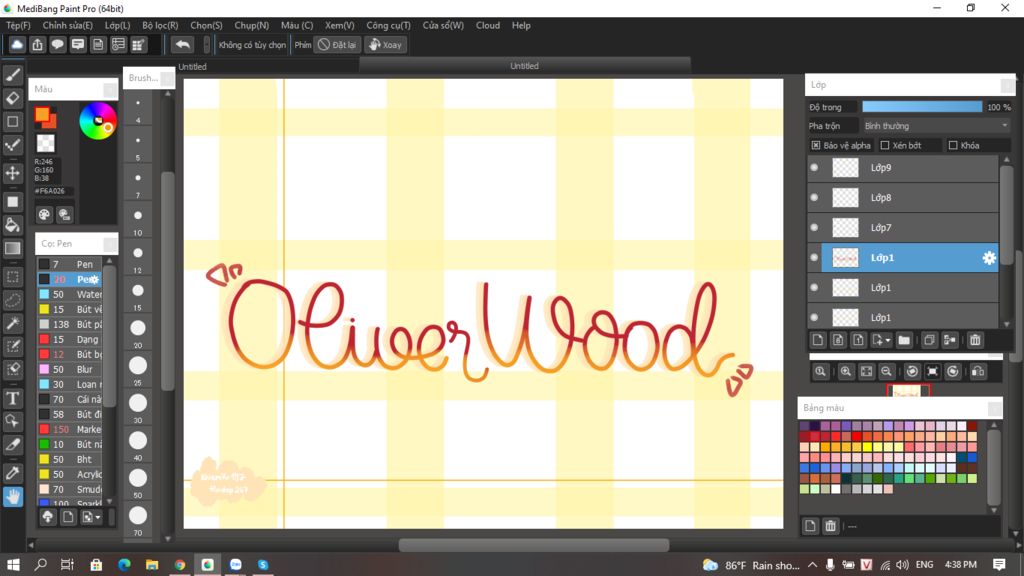Add a new color to Bảng màu palette
This screenshot has height=576, width=1024.
[x=810, y=526]
